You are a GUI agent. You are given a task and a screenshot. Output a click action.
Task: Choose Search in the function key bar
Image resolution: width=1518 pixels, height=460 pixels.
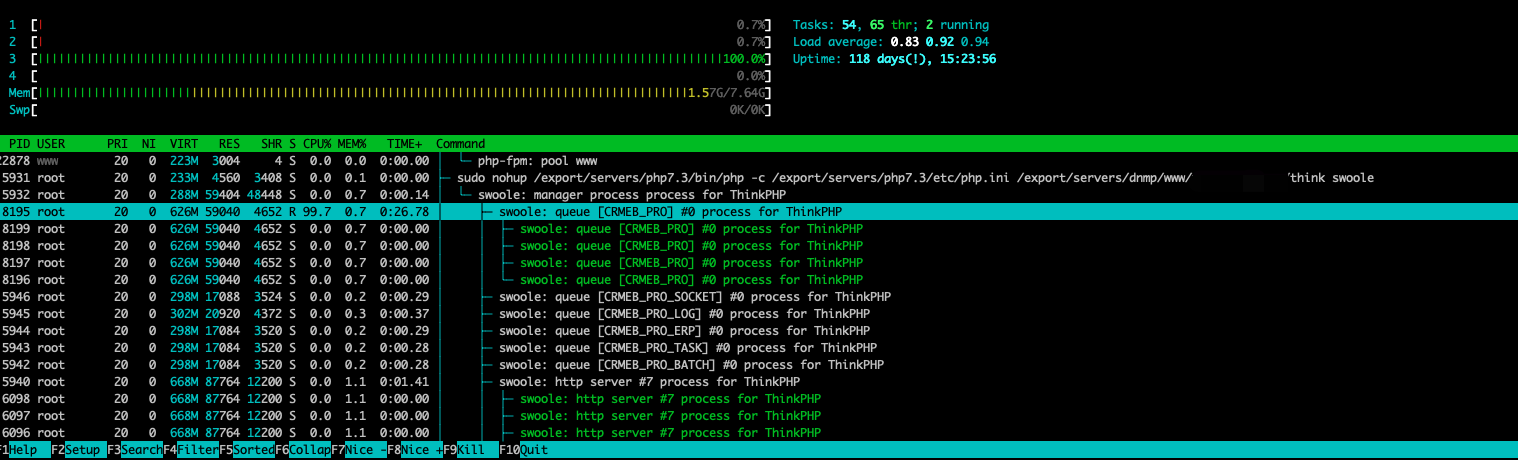click(x=142, y=450)
